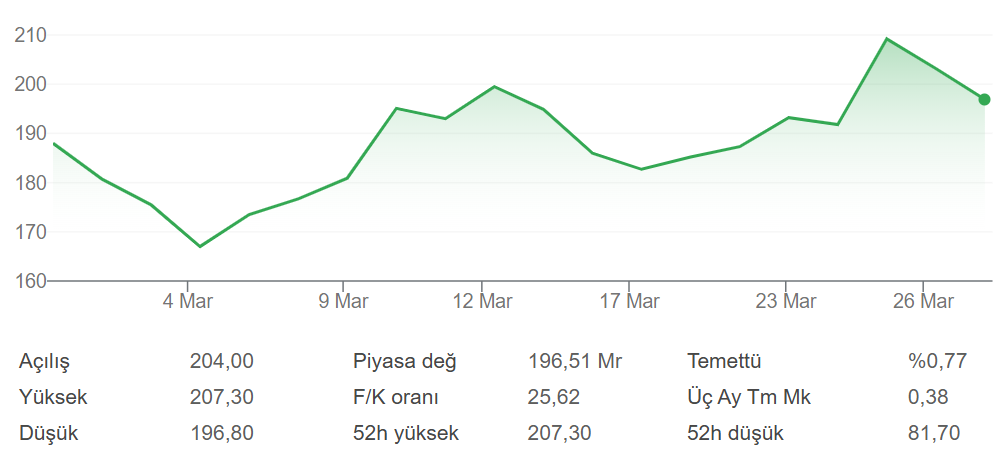Pick the "17 Mar" date label
This screenshot has height=466, width=1003.
(x=628, y=300)
